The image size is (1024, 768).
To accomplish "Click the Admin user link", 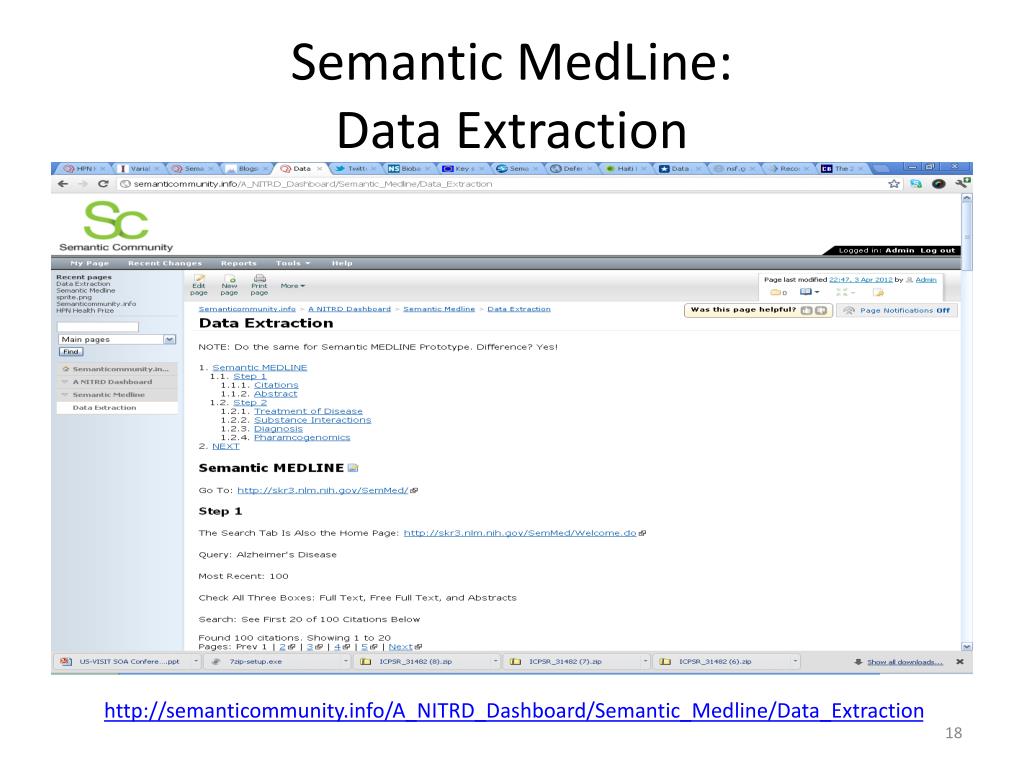I will 926,280.
